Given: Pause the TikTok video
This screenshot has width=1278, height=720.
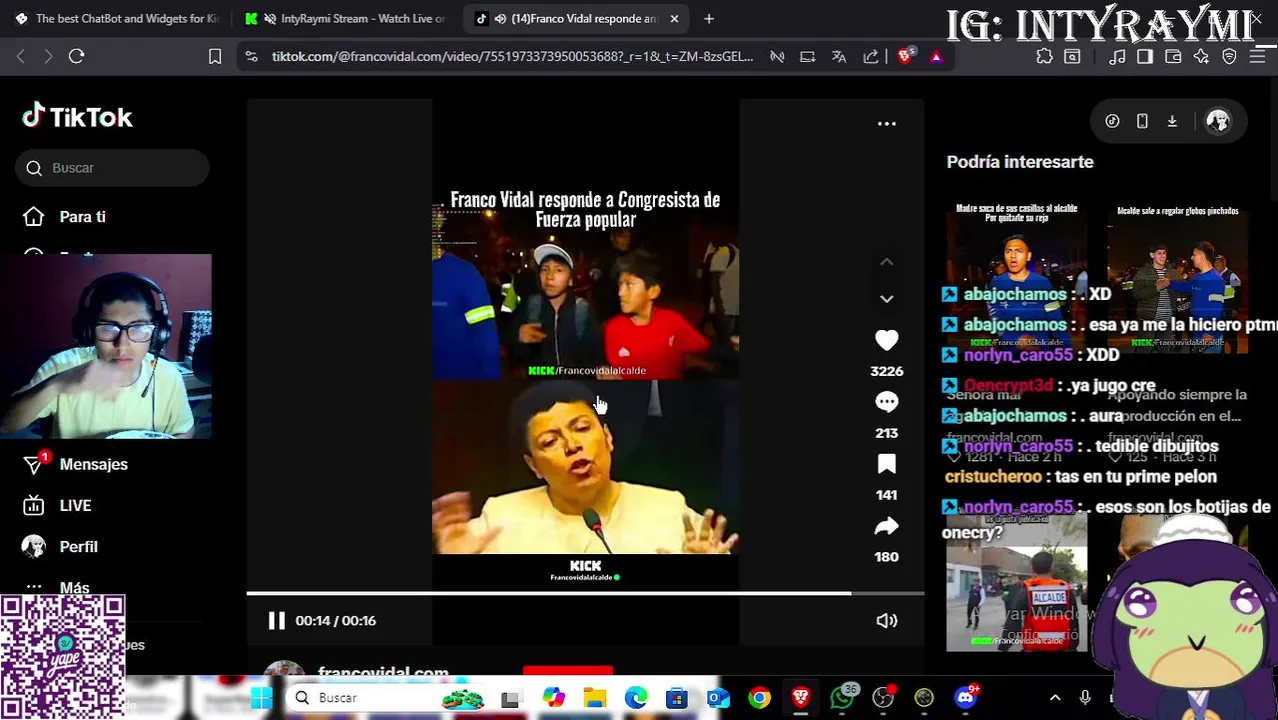Looking at the screenshot, I should 276,621.
